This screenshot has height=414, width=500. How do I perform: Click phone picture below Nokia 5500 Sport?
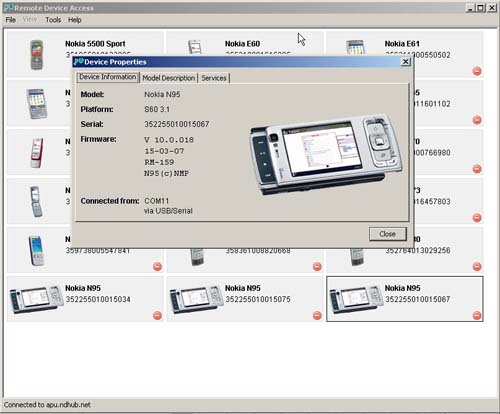pyautogui.click(x=37, y=104)
